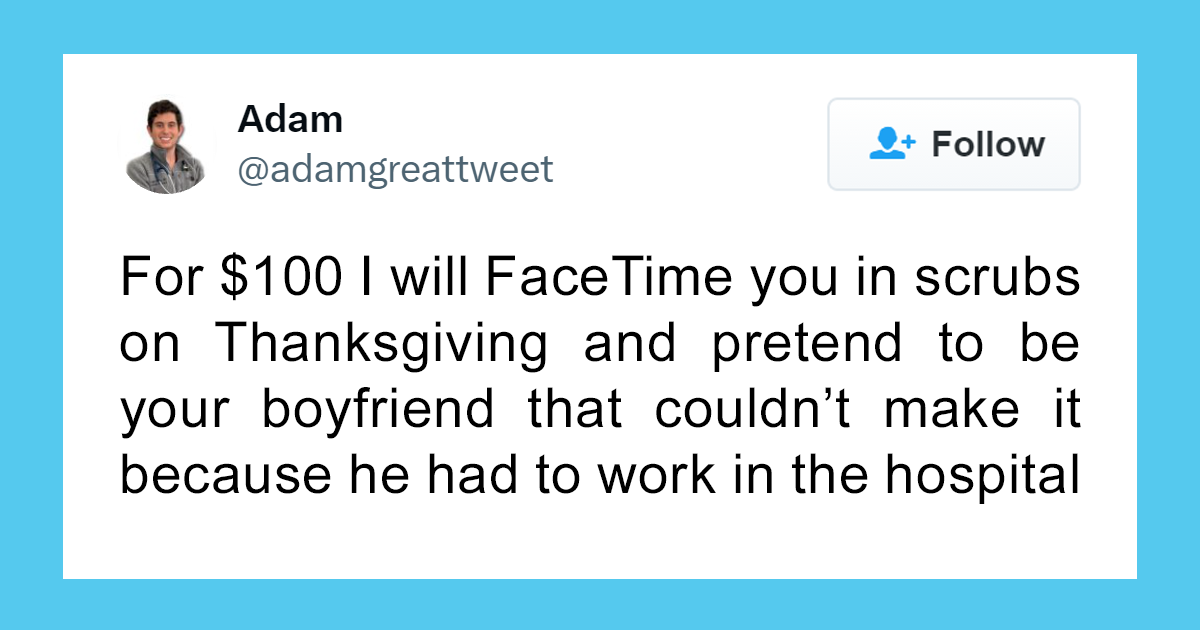The width and height of the screenshot is (1200, 630).
Task: Open Adam's profile via his display name
Action: coord(289,118)
